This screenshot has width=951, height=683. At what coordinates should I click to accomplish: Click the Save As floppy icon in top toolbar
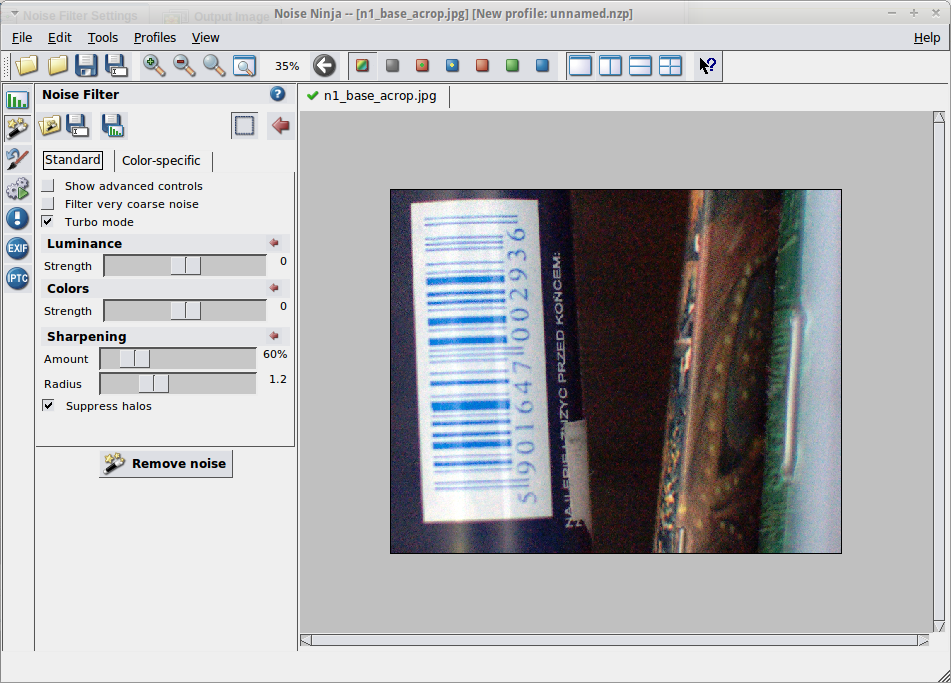coord(116,66)
